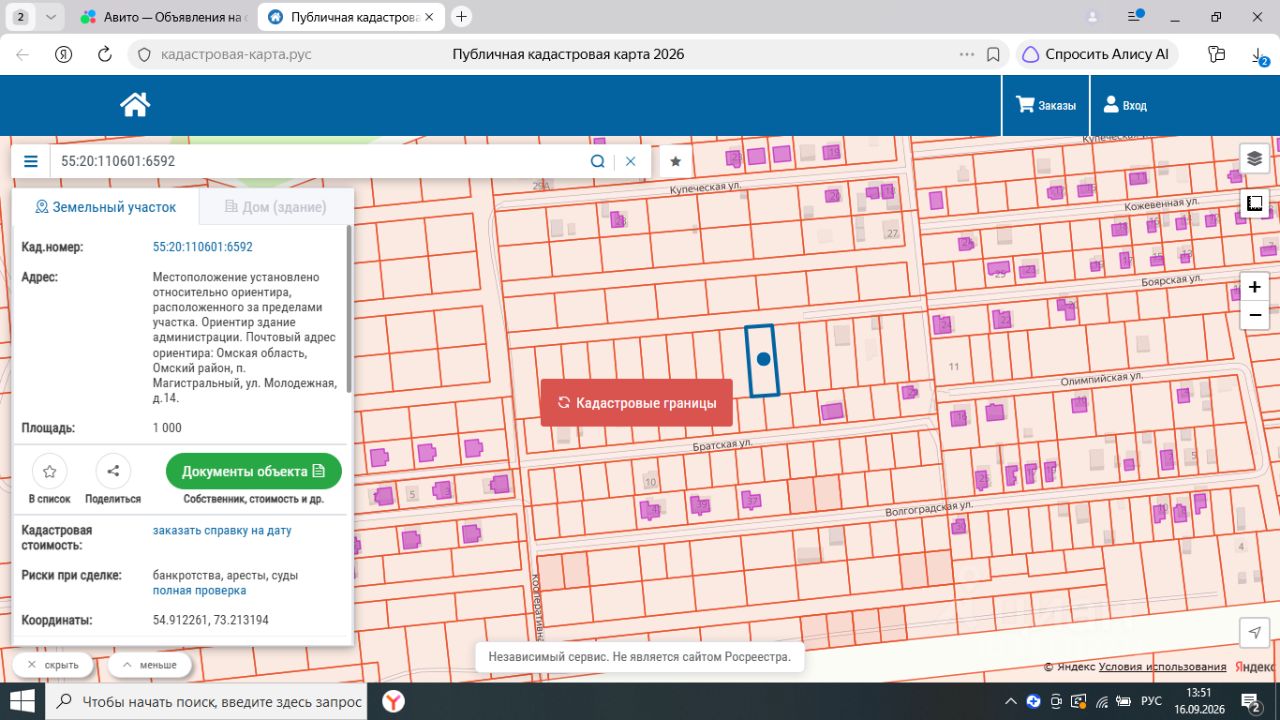This screenshot has height=720, width=1280.
Task: Click the magnifier search icon in the search bar
Action: click(x=597, y=161)
